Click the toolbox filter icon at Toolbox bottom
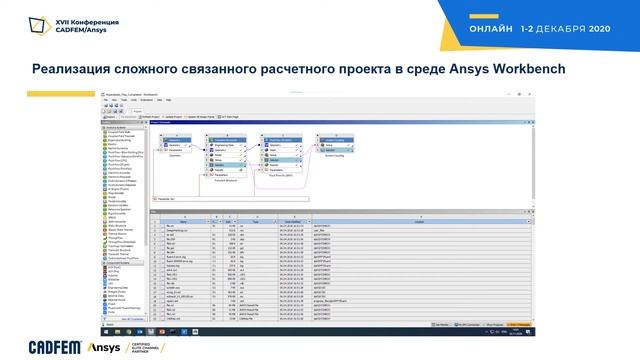640x360 pixels. coord(104,319)
